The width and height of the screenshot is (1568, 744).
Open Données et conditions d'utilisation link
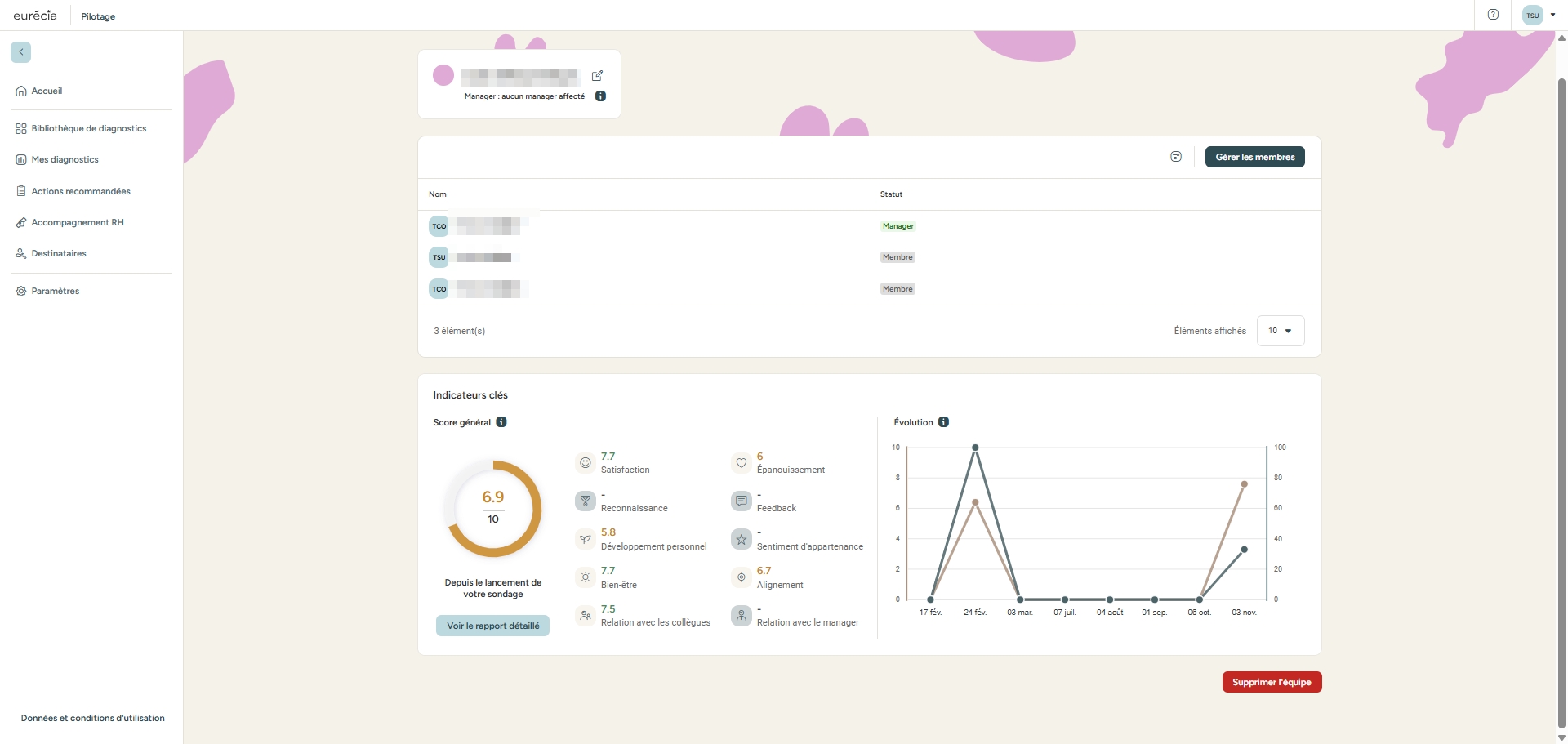coord(93,719)
